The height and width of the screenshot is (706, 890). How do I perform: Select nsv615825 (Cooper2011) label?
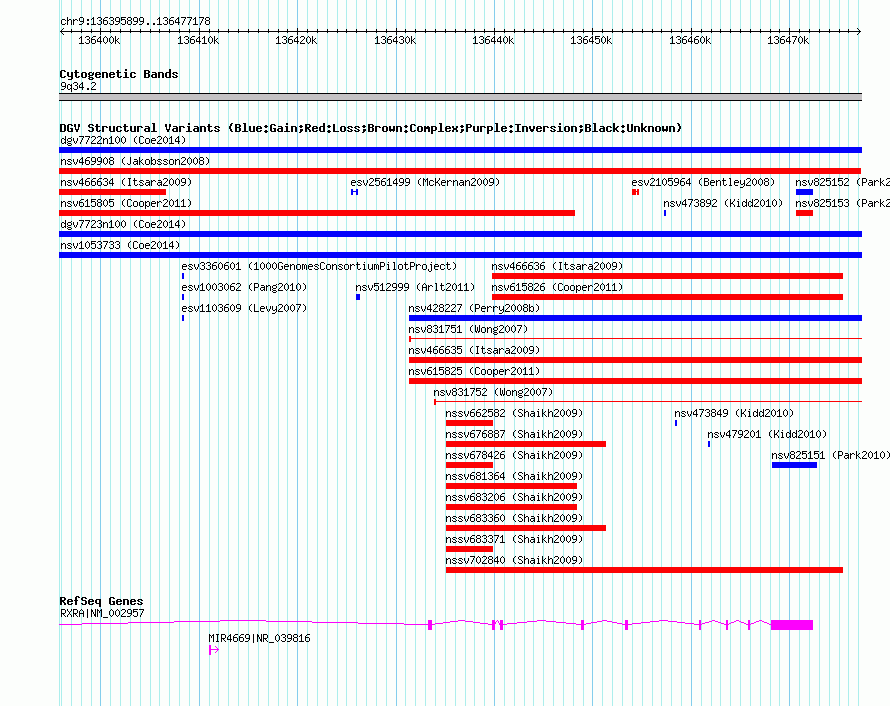pos(475,371)
